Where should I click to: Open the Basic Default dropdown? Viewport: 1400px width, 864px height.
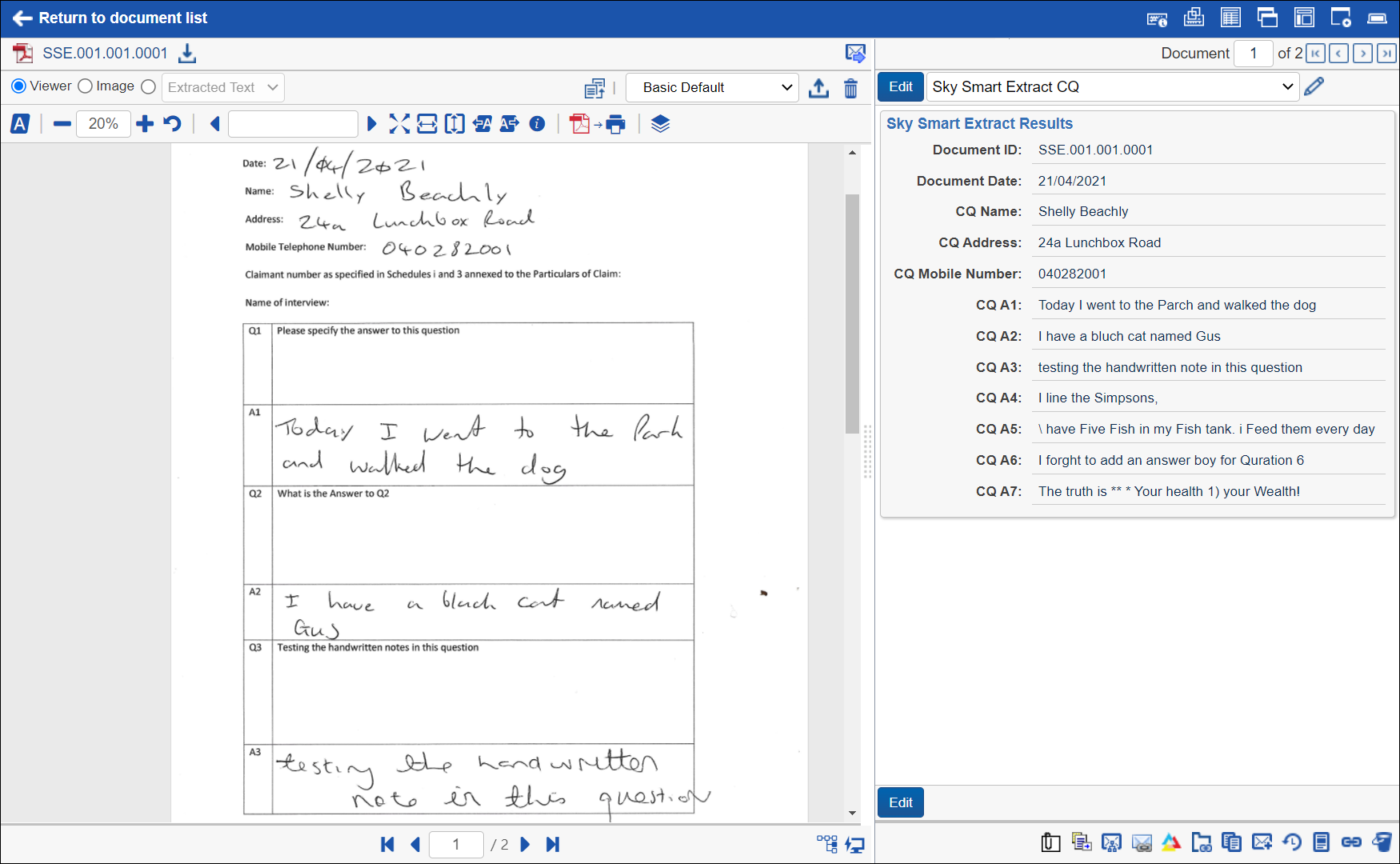712,87
